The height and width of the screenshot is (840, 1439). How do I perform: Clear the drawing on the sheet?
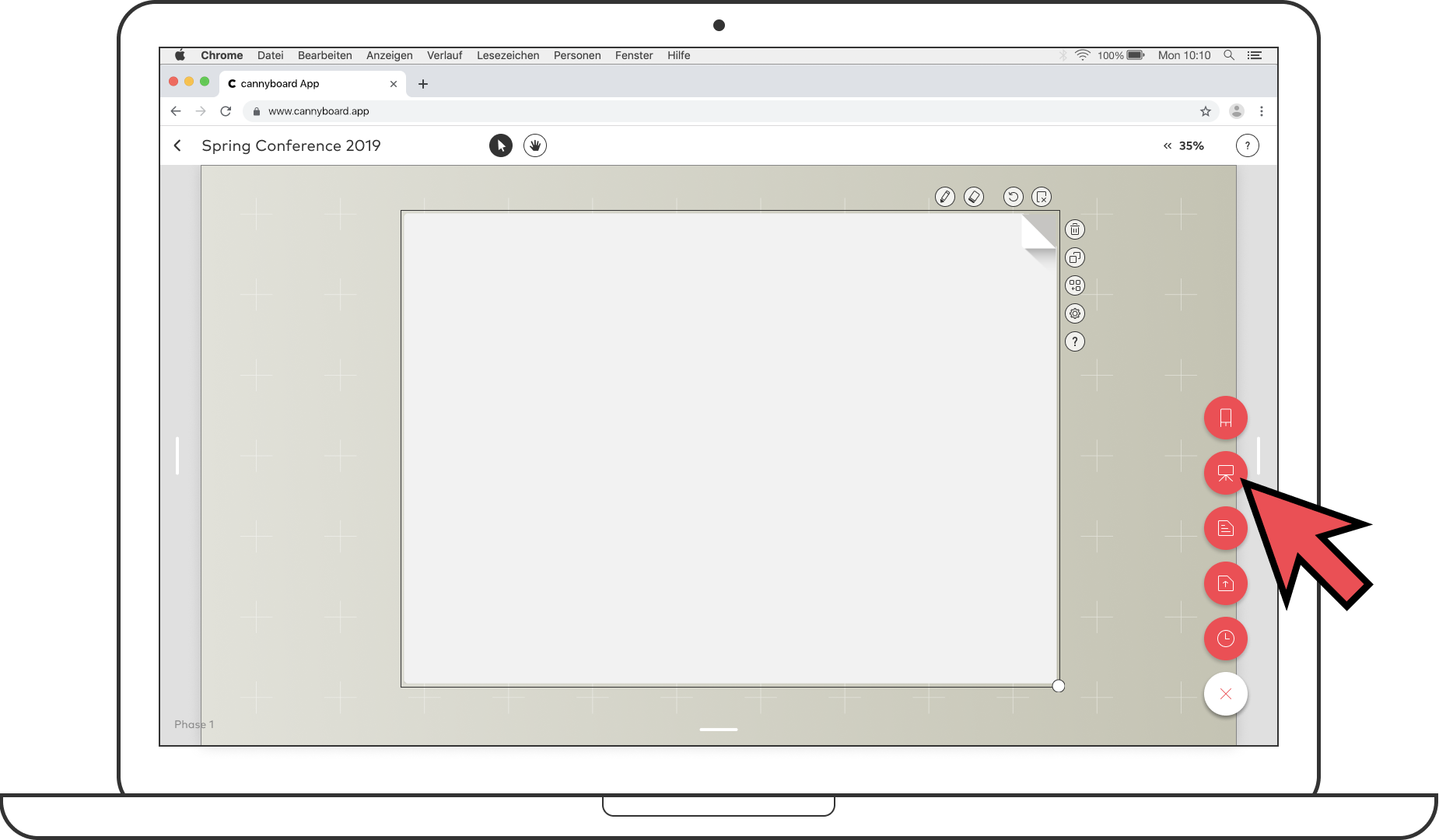point(1042,197)
